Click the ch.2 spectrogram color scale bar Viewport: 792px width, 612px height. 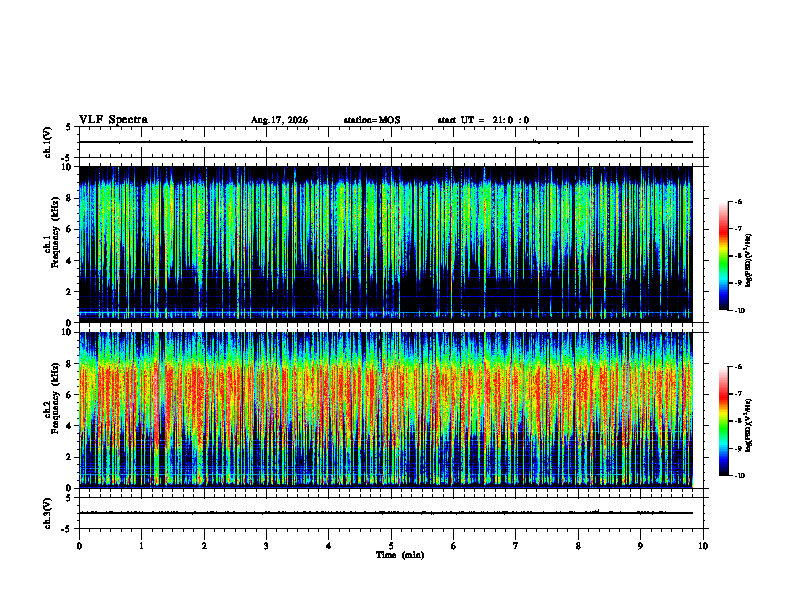723,421
